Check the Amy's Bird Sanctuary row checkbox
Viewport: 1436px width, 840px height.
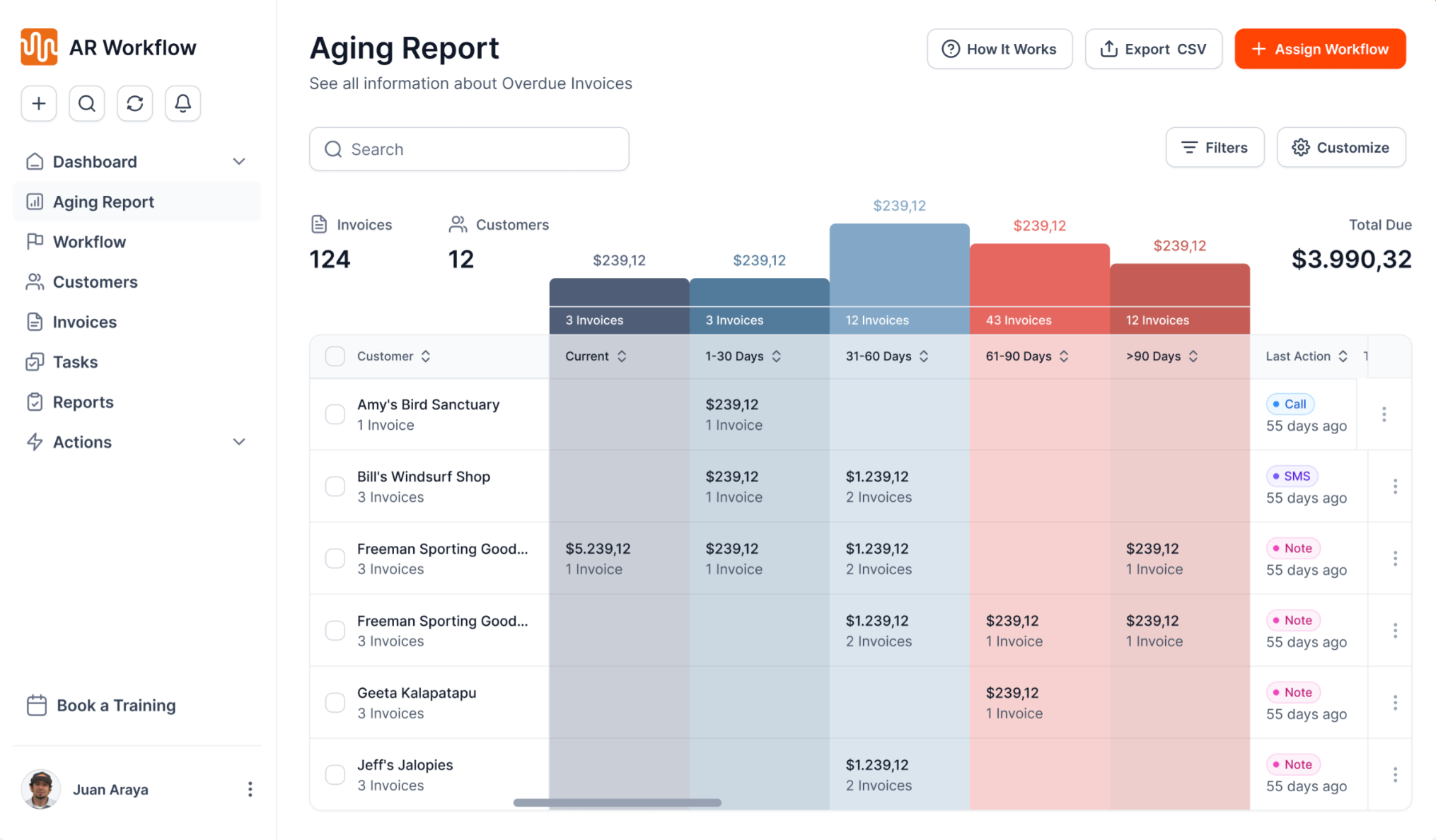[x=335, y=414]
